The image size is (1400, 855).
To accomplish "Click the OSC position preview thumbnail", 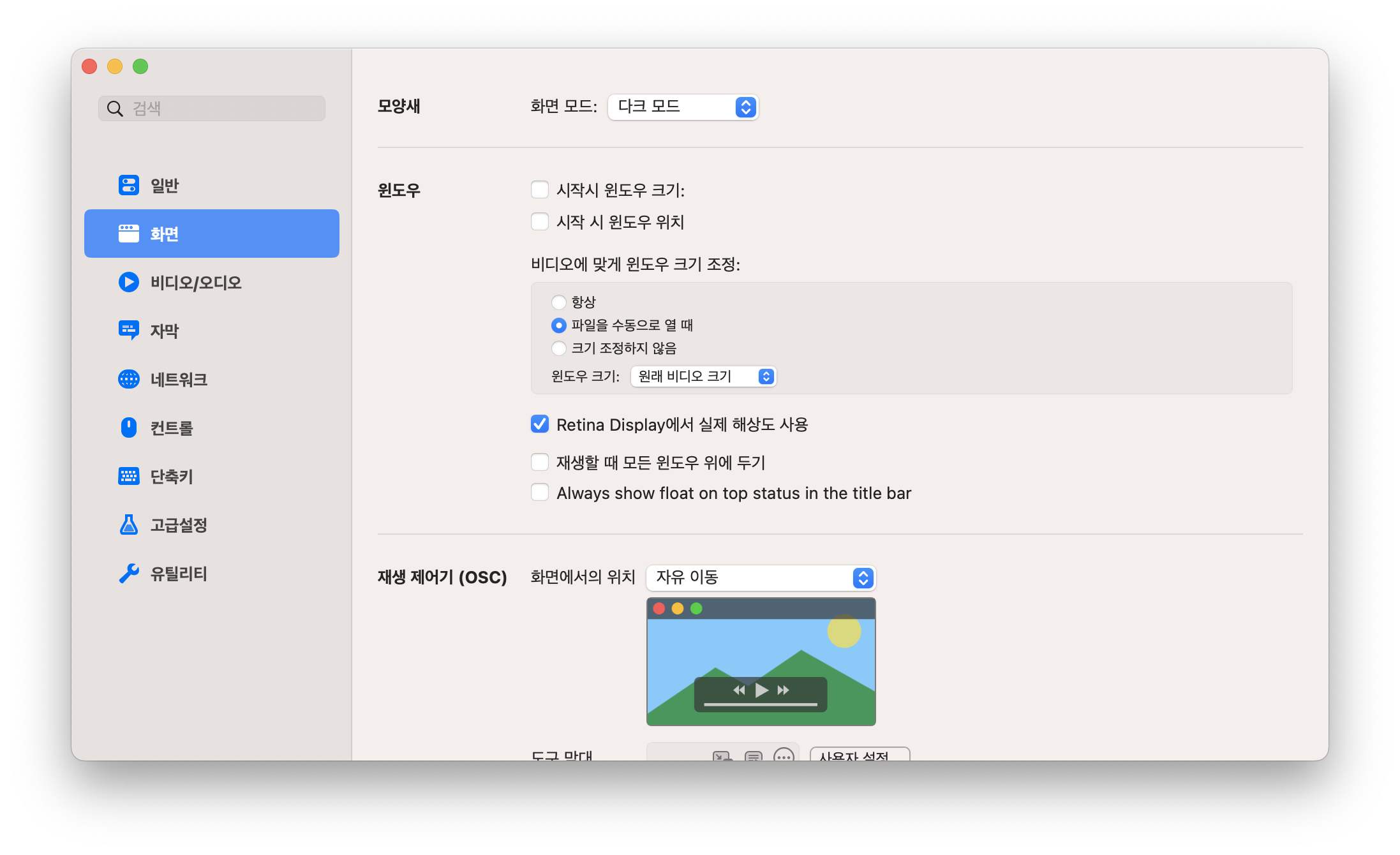I will click(x=761, y=662).
